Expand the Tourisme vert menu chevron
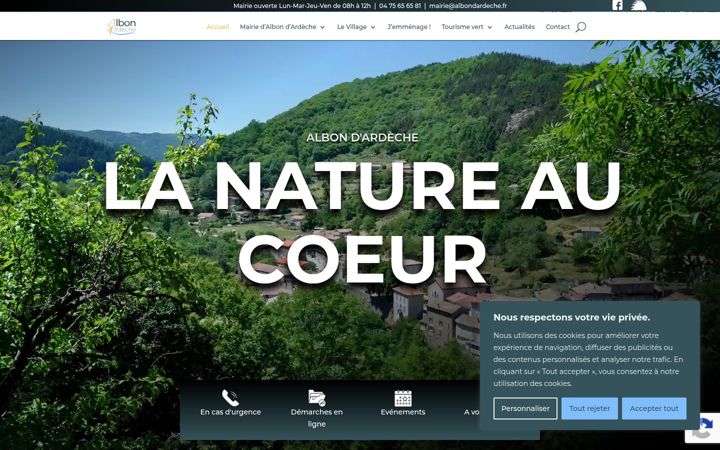The image size is (720, 450). coord(489,28)
